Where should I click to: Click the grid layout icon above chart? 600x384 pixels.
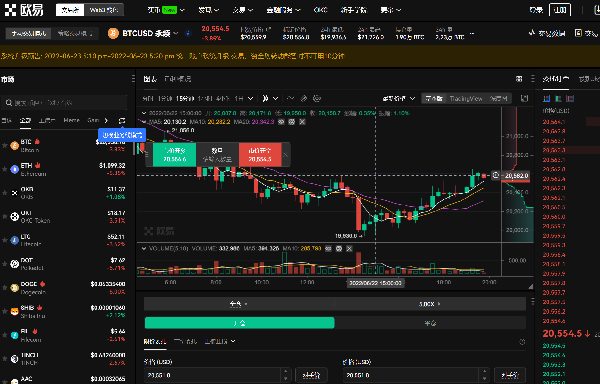tap(519, 79)
